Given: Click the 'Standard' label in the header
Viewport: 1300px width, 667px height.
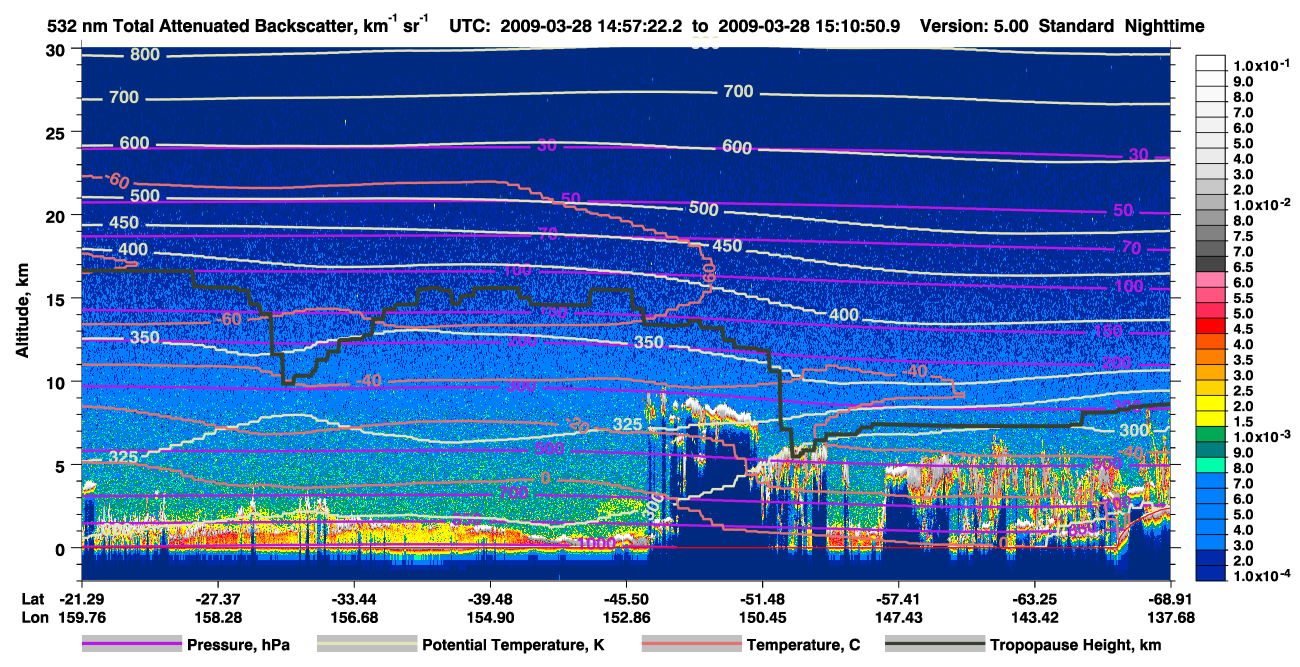Looking at the screenshot, I should 1077,26.
